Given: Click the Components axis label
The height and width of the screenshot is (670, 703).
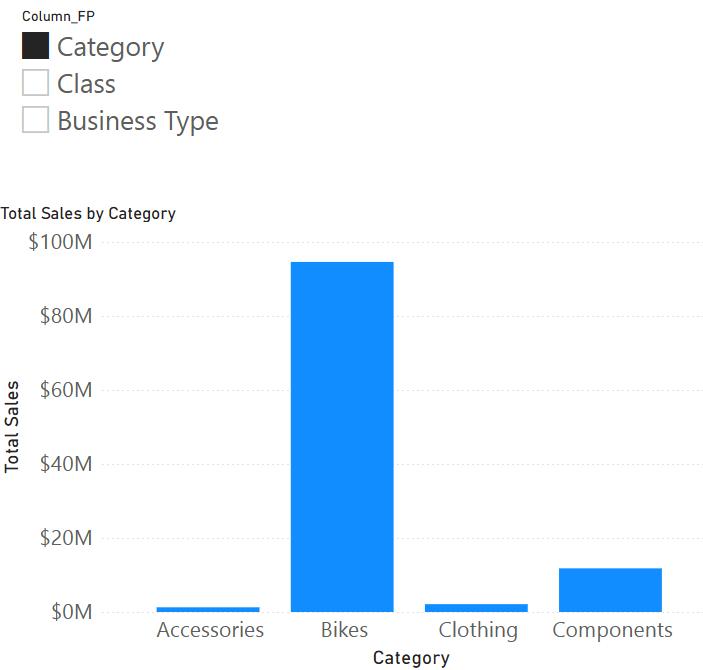Looking at the screenshot, I should click(612, 631).
